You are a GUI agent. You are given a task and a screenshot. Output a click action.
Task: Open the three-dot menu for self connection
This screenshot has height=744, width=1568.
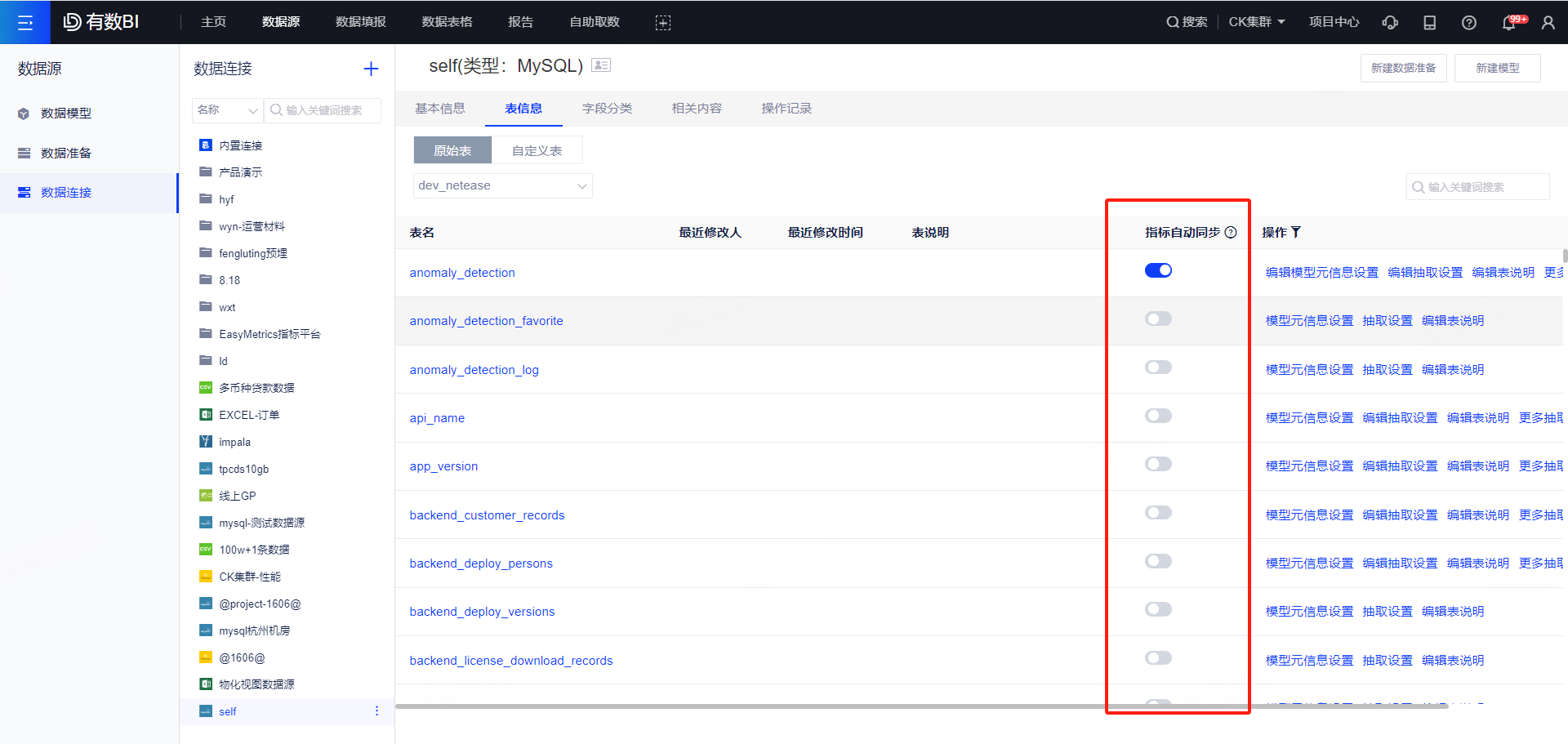pos(376,711)
